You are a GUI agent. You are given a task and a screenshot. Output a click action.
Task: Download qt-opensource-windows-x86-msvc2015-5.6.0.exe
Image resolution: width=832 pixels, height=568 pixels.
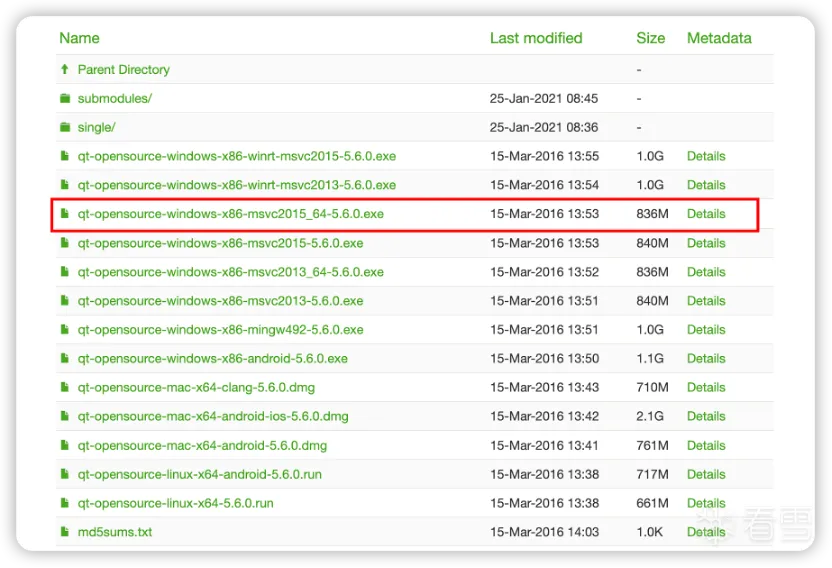(x=220, y=243)
